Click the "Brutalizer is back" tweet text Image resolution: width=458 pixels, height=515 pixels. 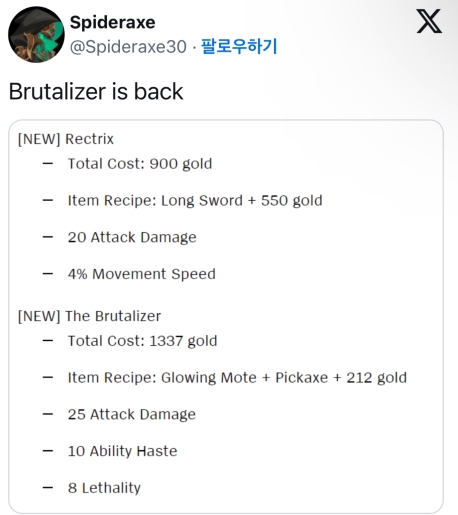[96, 91]
